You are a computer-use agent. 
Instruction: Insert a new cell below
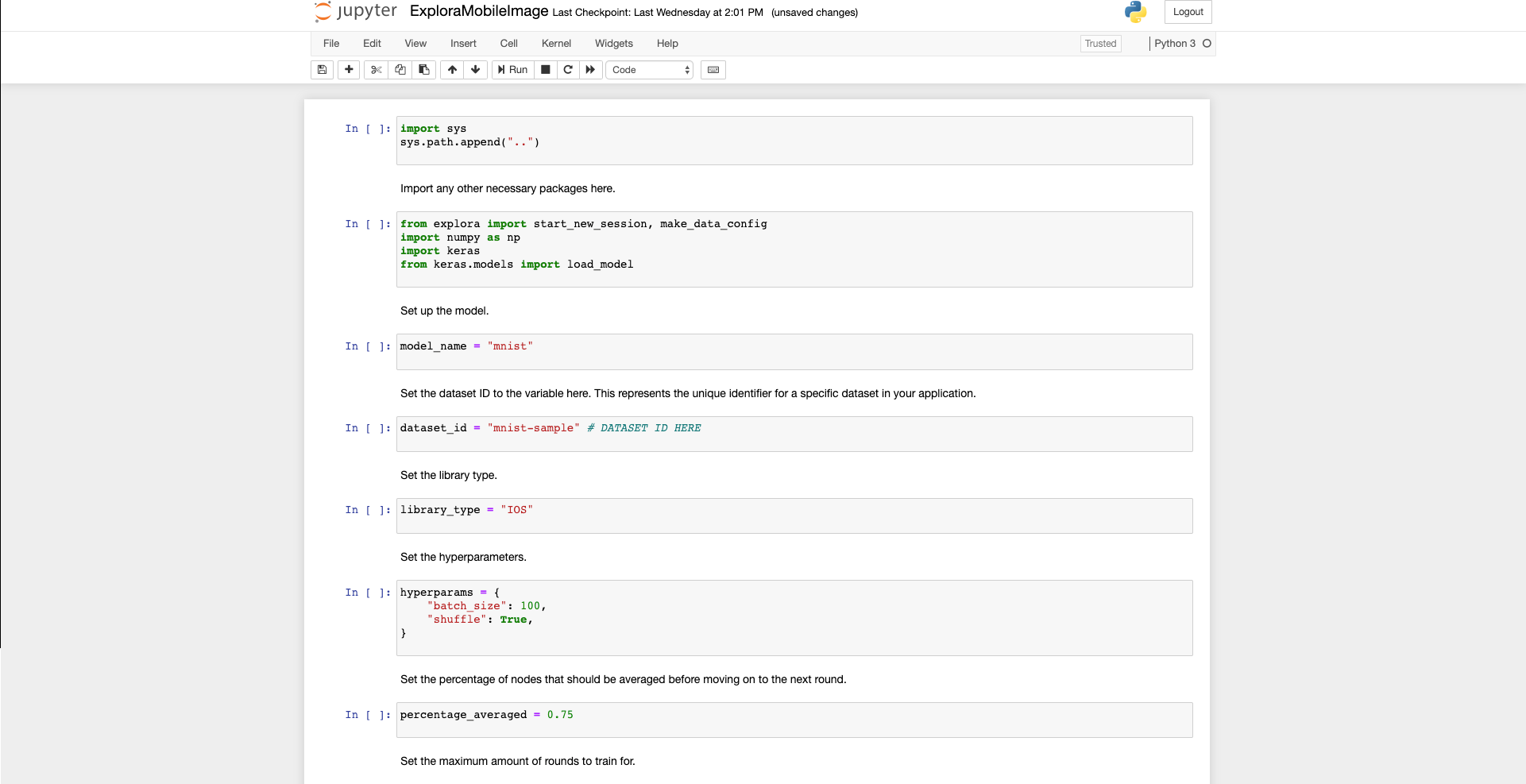[x=349, y=70]
